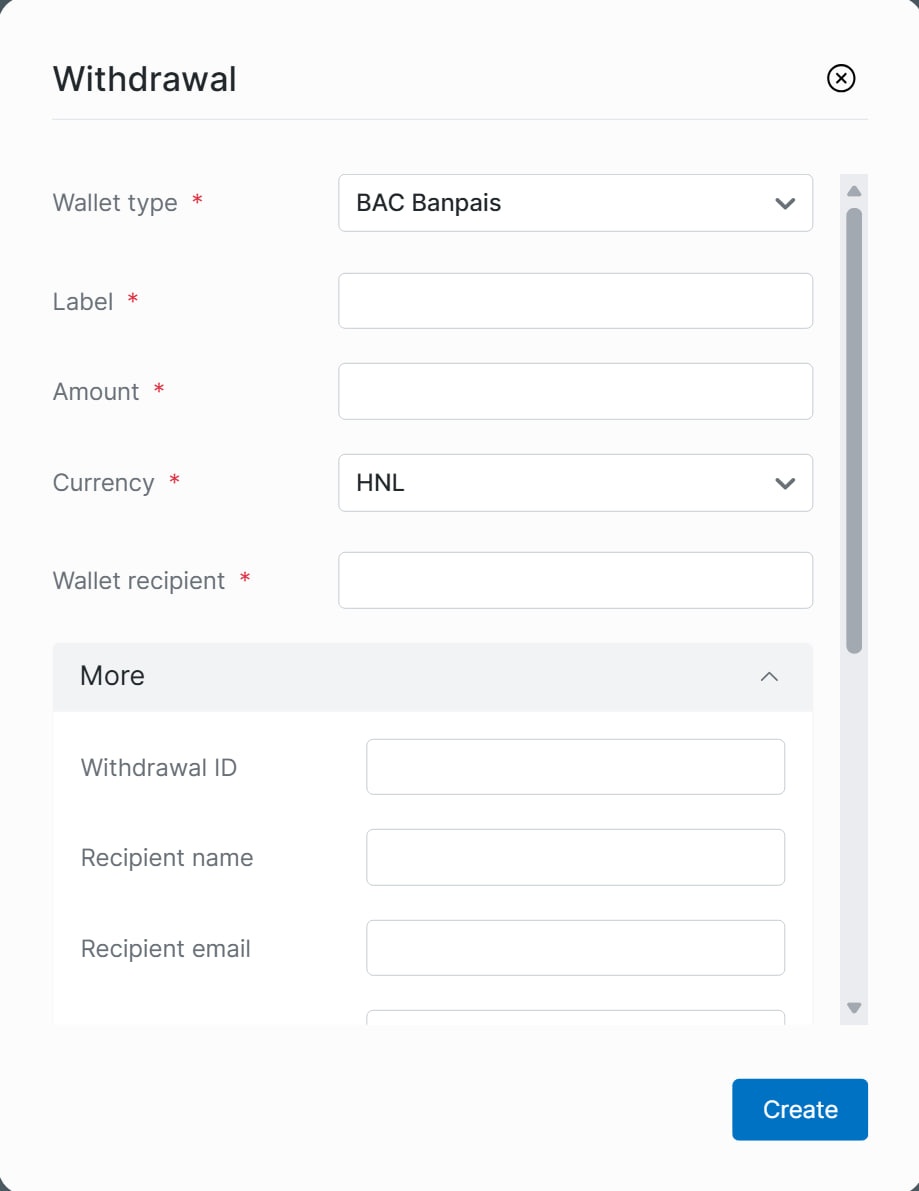Click the partially visible field below Recipient email
This screenshot has height=1191, width=919.
click(575, 1018)
